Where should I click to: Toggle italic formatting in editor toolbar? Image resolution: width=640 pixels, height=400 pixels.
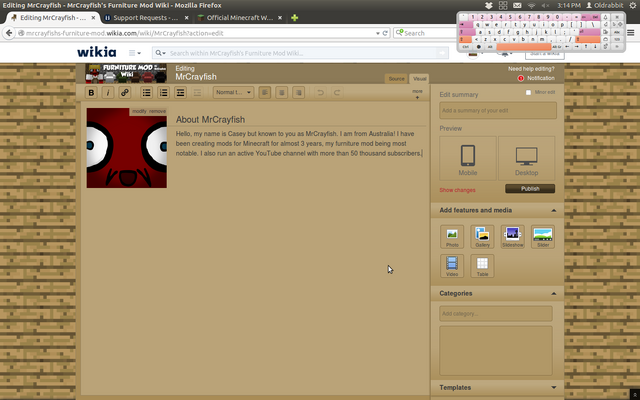click(108, 93)
